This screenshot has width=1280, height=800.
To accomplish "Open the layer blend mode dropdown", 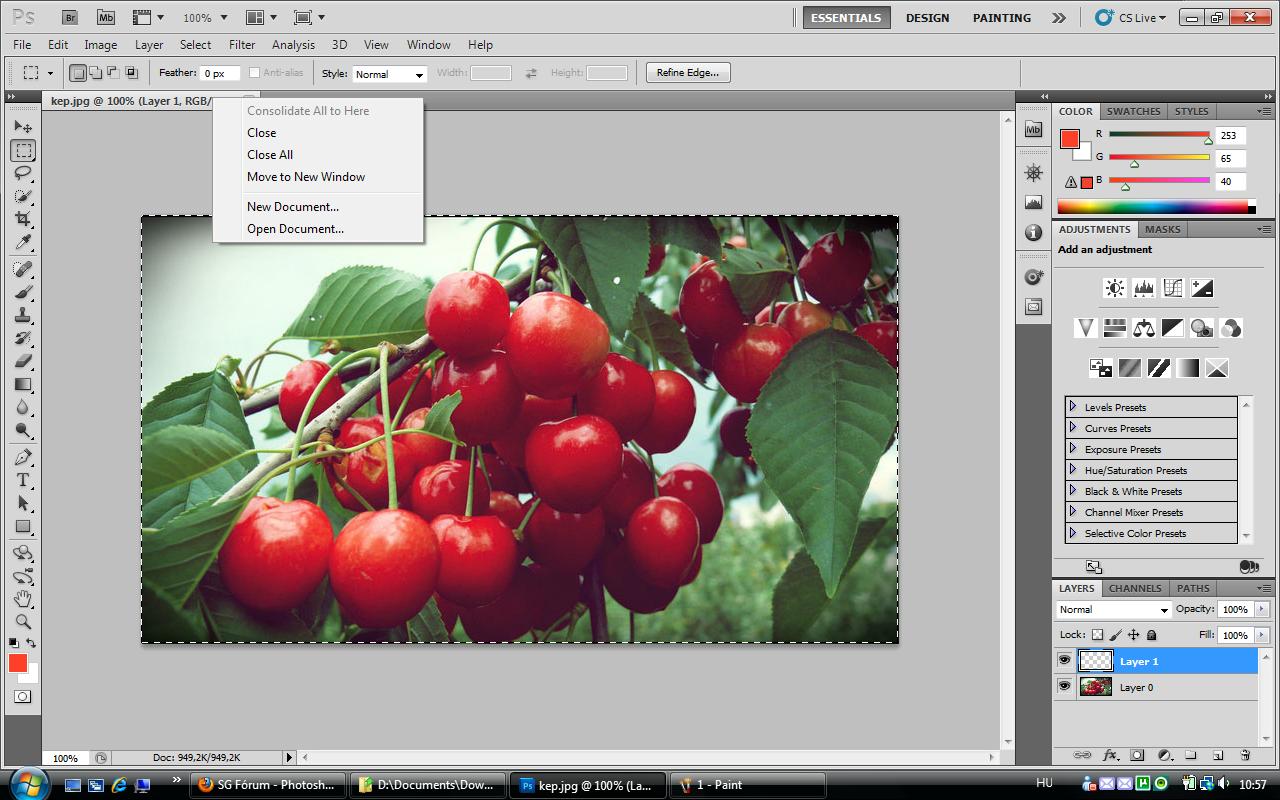I will pos(1113,610).
